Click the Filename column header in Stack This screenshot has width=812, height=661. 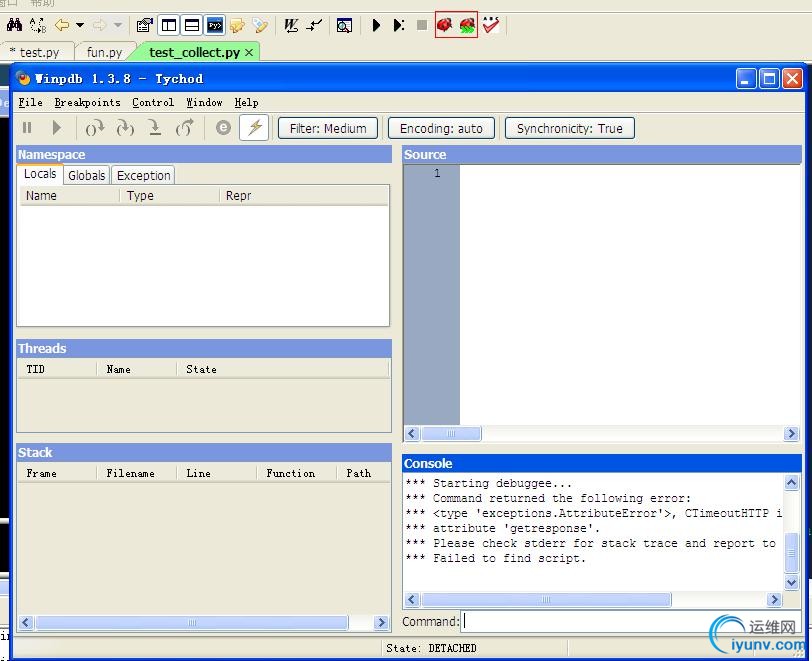click(x=137, y=473)
